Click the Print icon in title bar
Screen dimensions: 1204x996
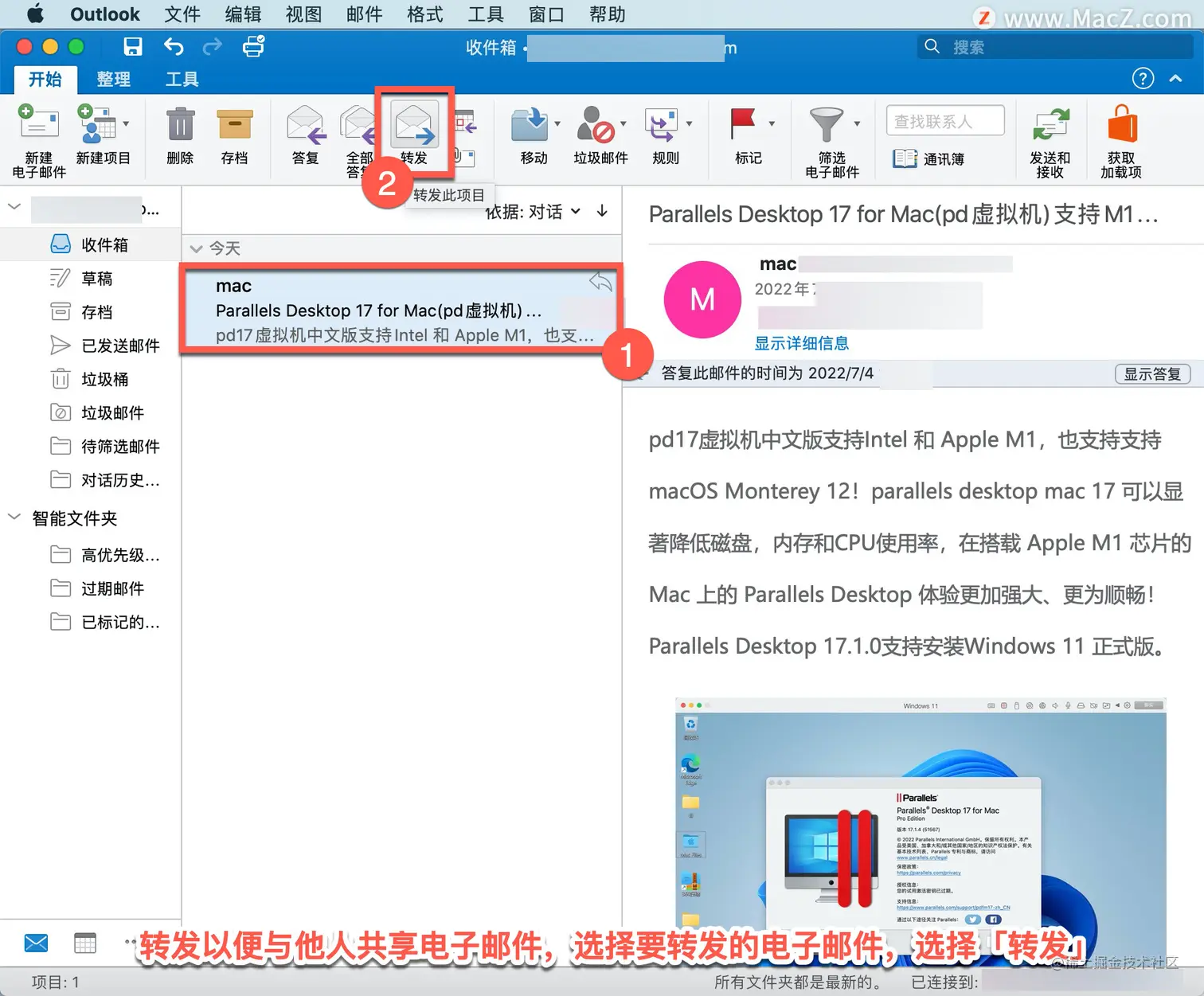coord(253,47)
